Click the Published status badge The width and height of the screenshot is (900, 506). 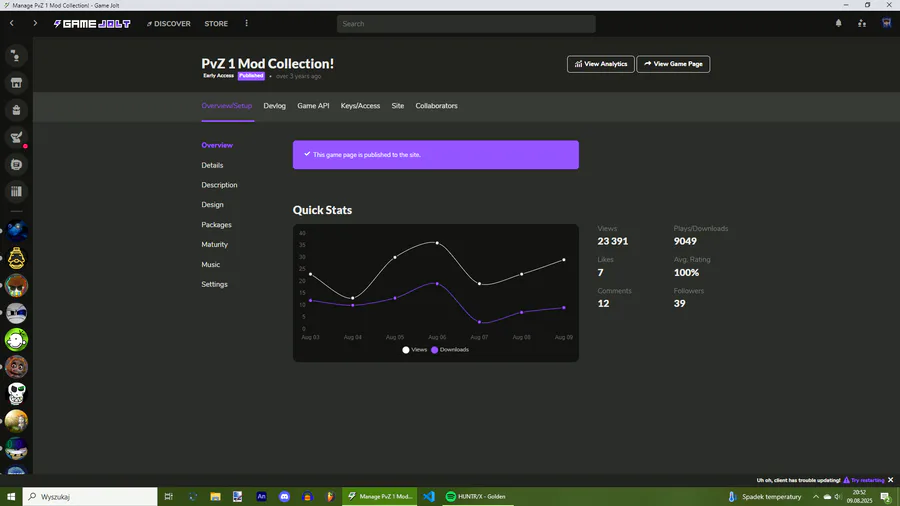[x=251, y=76]
